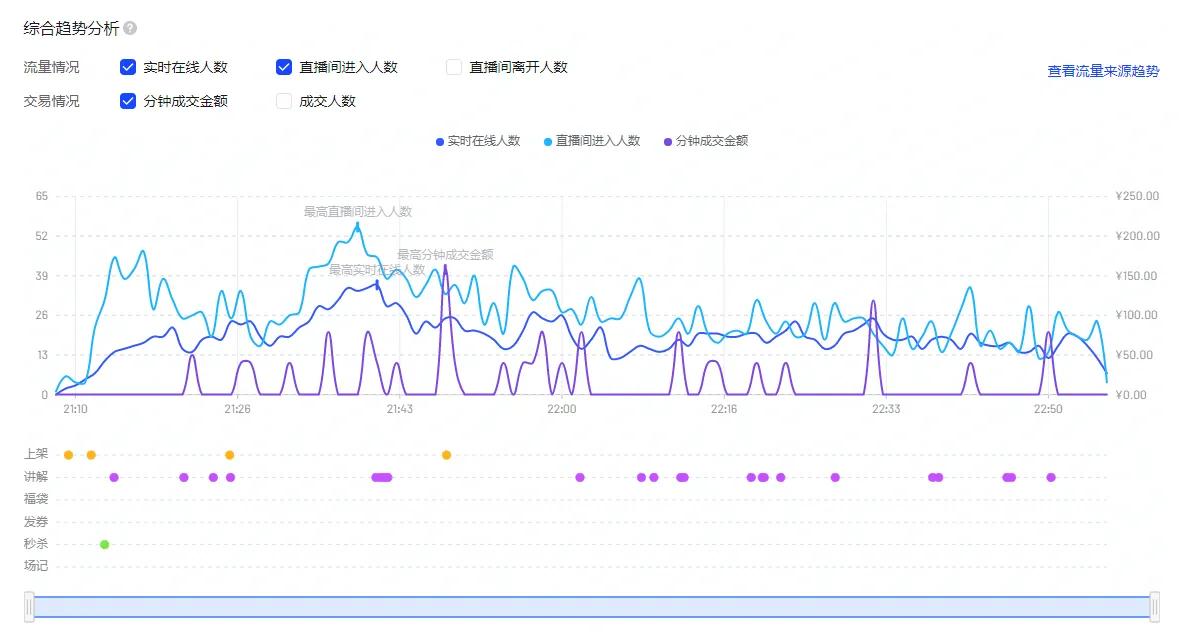
Task: Click the green 秒杀 marker on the timeline
Action: tap(105, 544)
